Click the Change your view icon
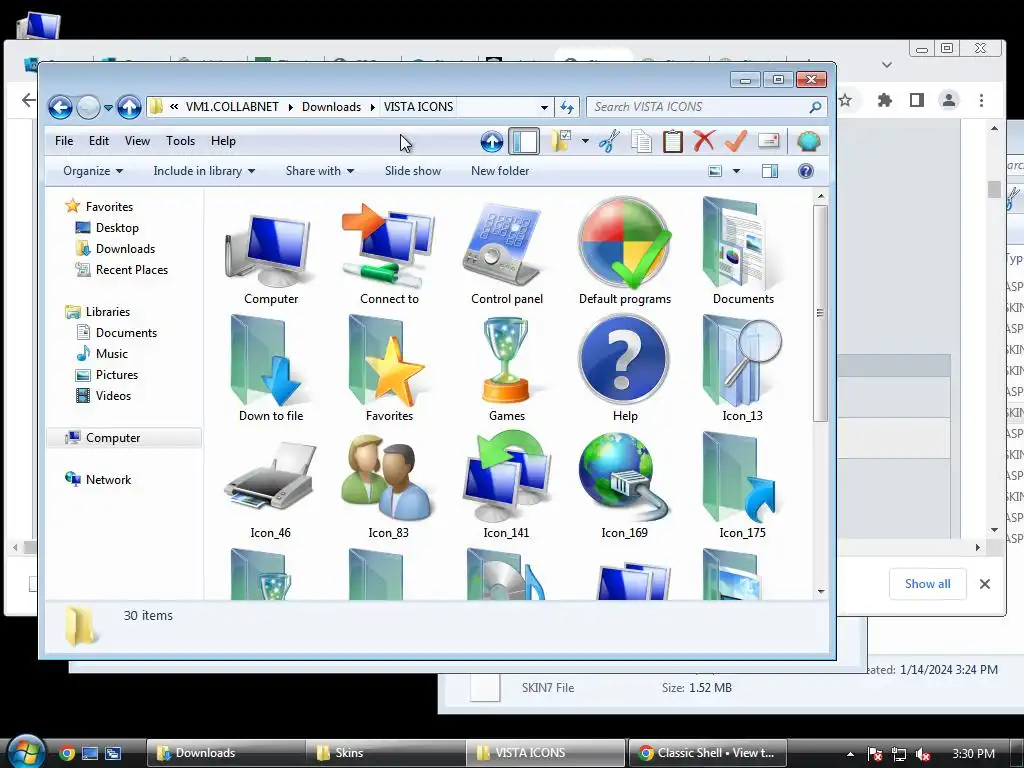1024x768 pixels. [715, 171]
